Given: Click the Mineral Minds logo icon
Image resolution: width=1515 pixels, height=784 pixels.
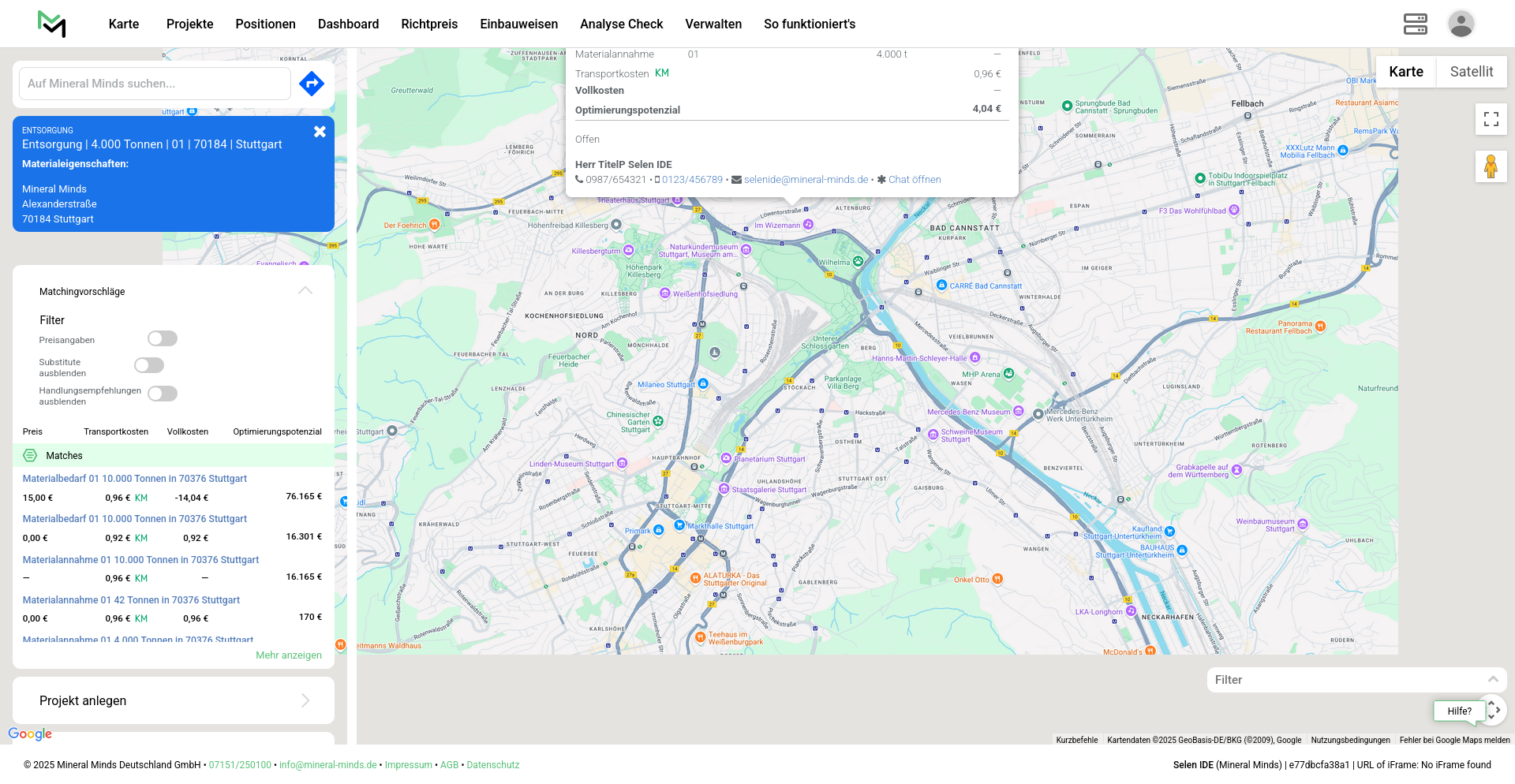Looking at the screenshot, I should pyautogui.click(x=52, y=24).
